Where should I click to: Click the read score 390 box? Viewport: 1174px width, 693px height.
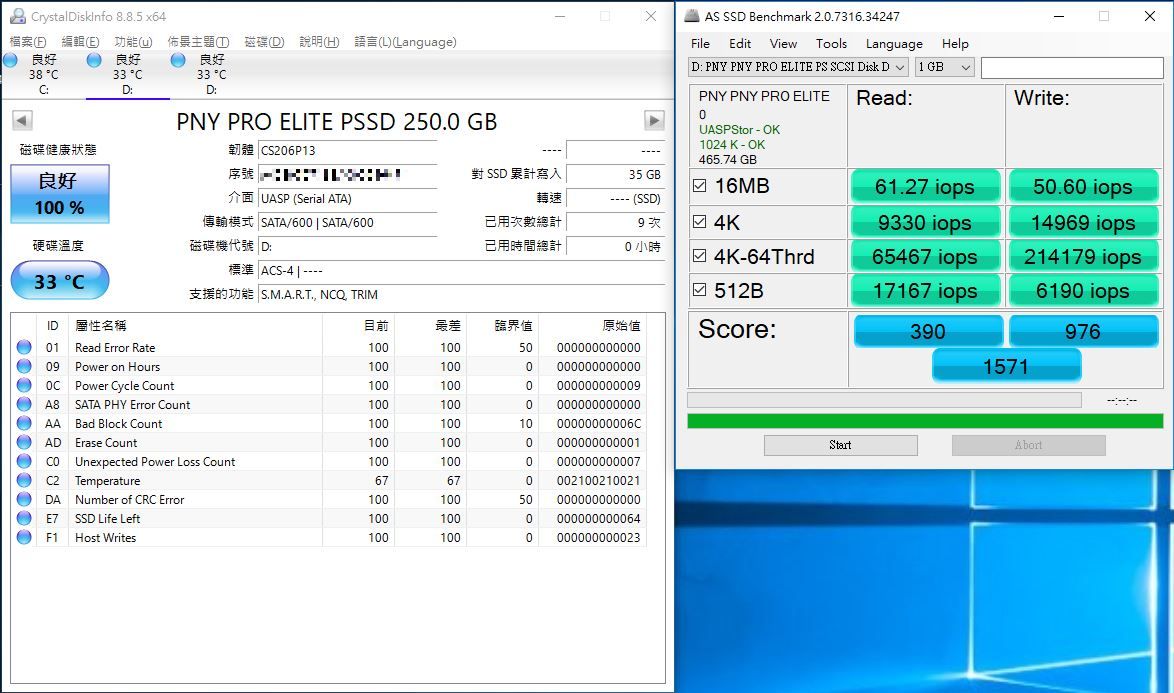tap(927, 331)
